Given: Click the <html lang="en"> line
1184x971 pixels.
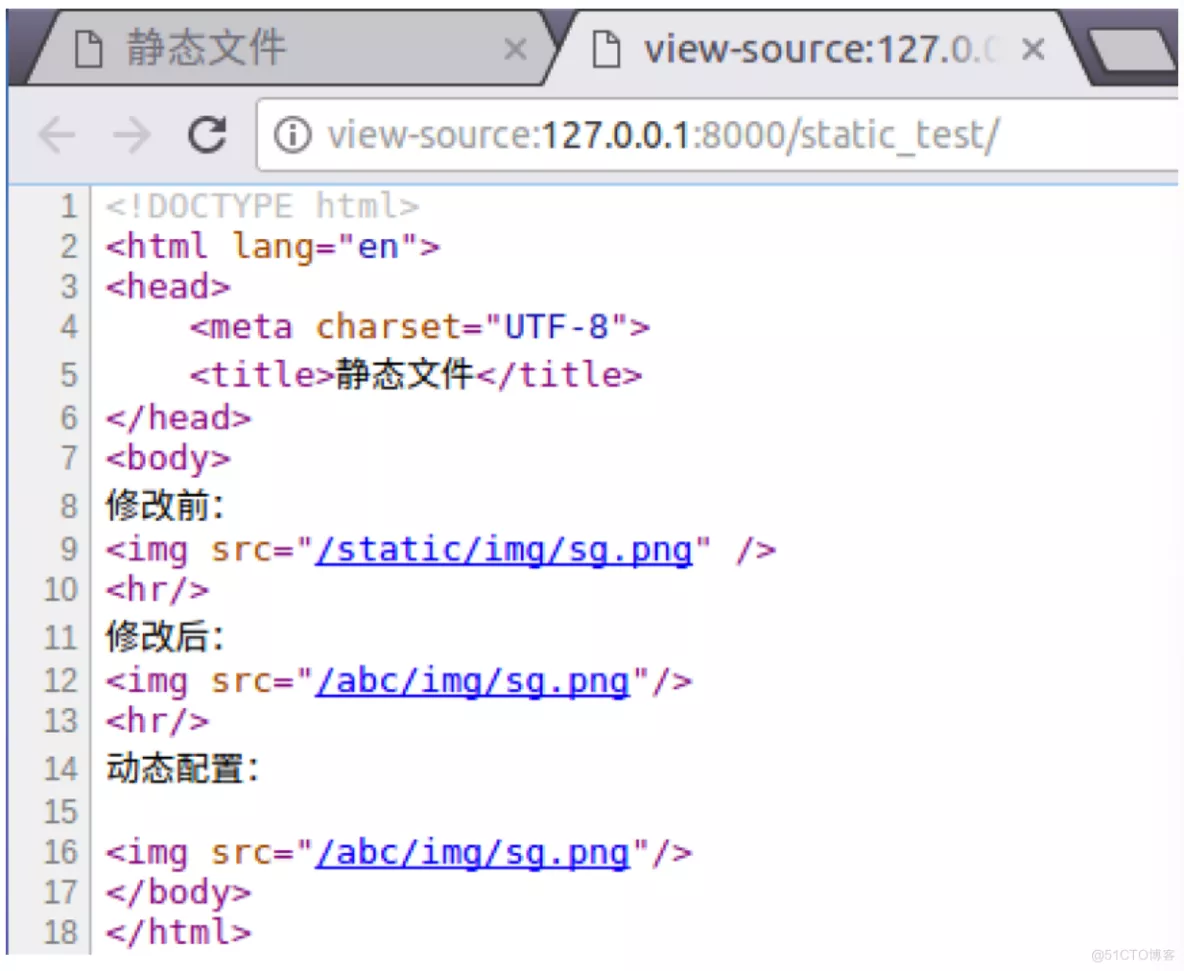Looking at the screenshot, I should [273, 247].
